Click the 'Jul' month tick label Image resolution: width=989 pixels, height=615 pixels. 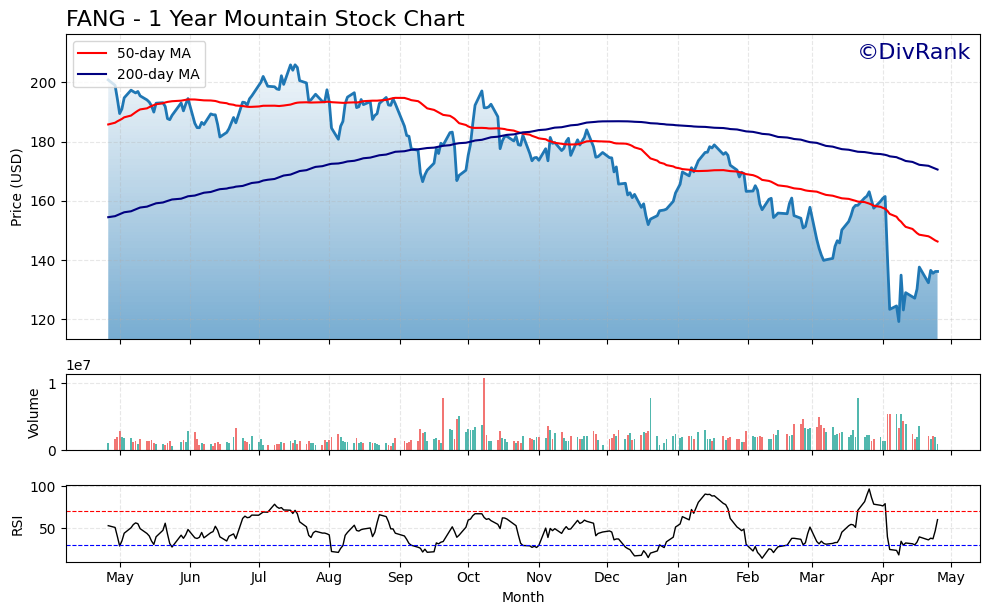click(259, 577)
